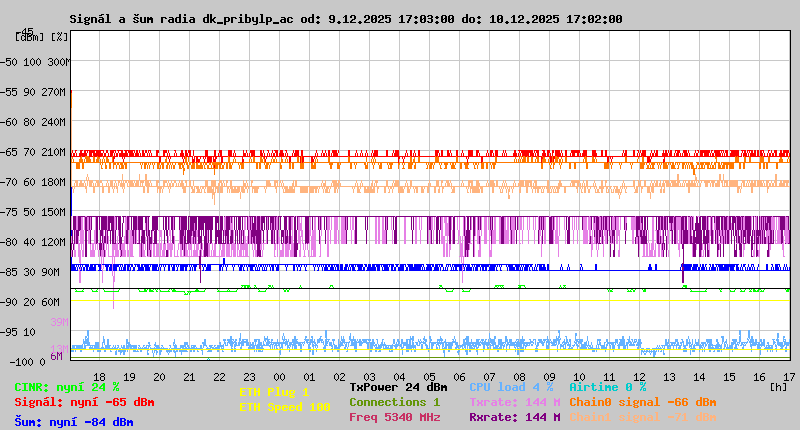
Task: Click the [h] unit label on time axis
Action: (x=779, y=387)
